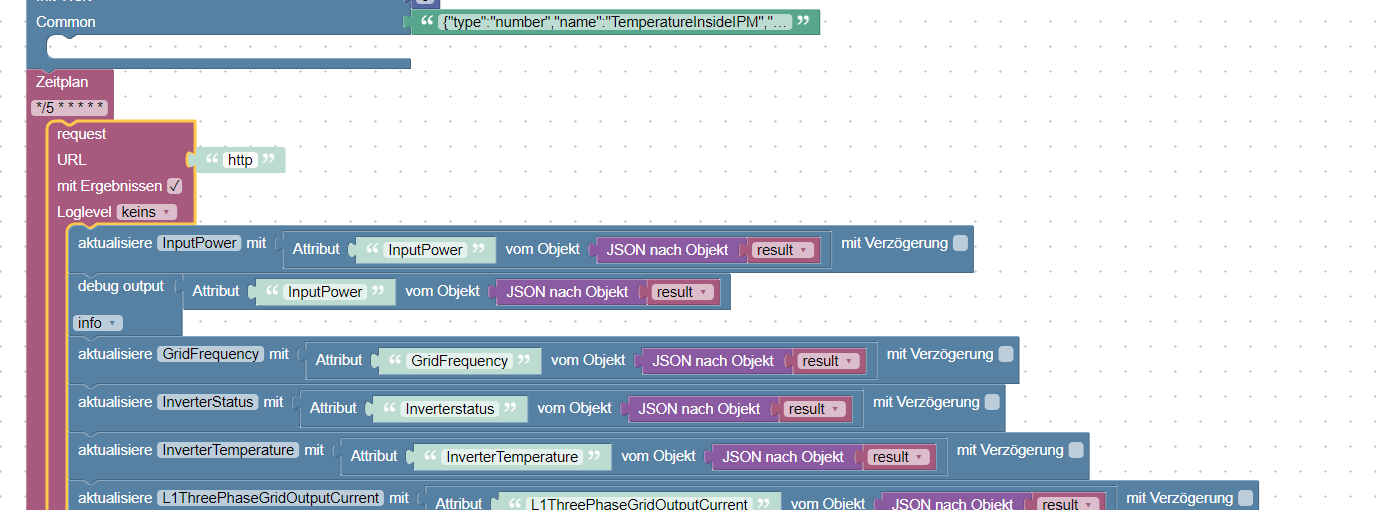Toggle 'mit Verzögerung' in InverterTemperature row

point(1076,450)
